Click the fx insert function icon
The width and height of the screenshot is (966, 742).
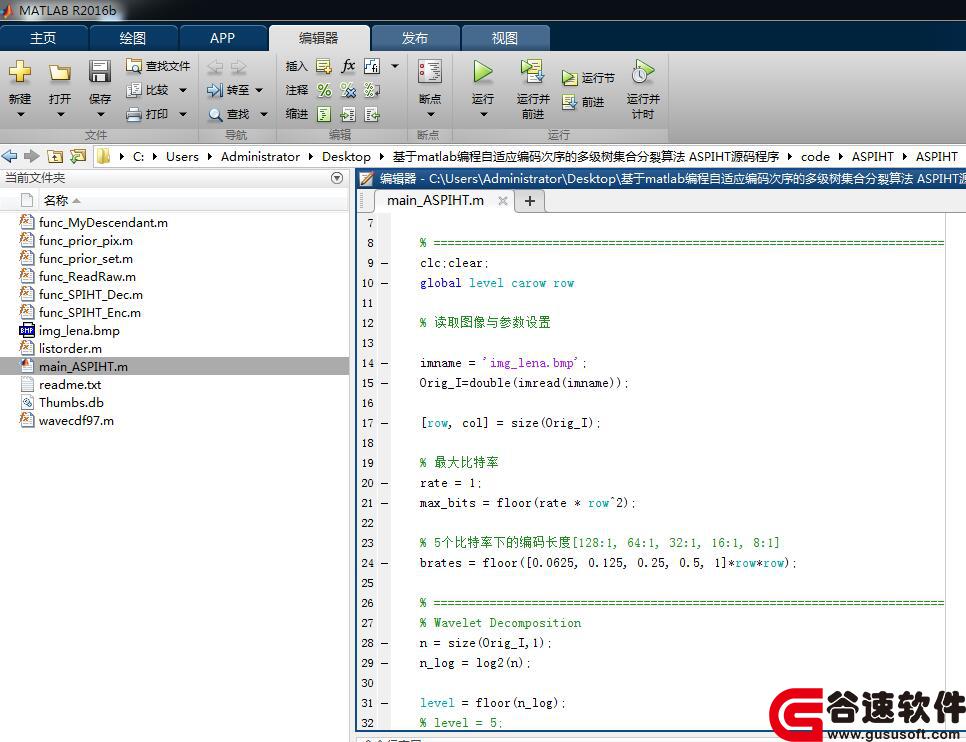coord(348,65)
